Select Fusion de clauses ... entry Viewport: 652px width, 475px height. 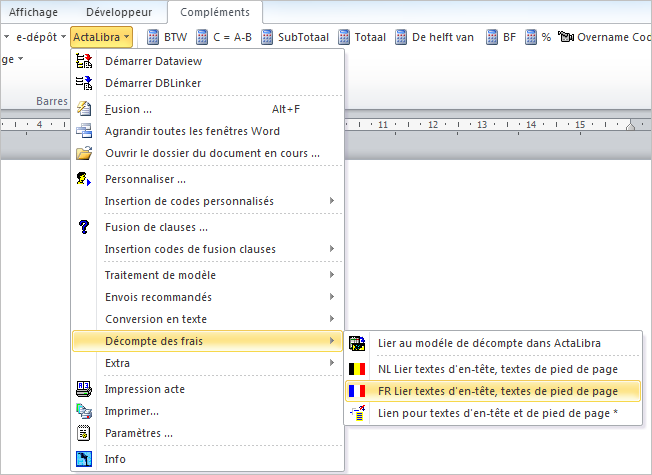(x=207, y=227)
